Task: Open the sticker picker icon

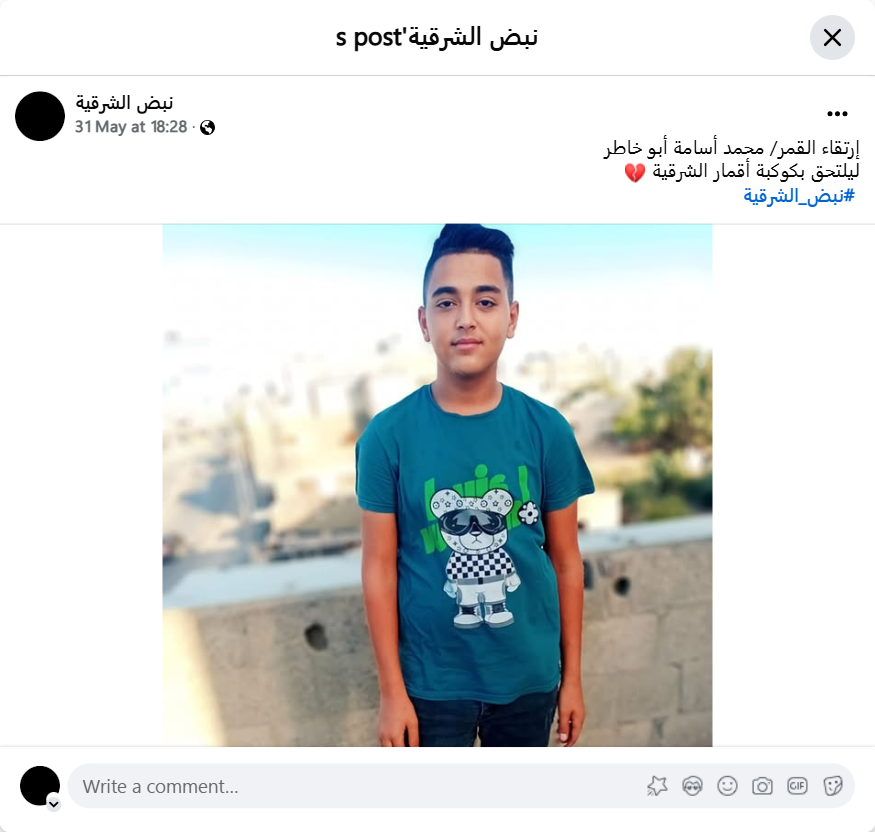Action: (x=832, y=786)
